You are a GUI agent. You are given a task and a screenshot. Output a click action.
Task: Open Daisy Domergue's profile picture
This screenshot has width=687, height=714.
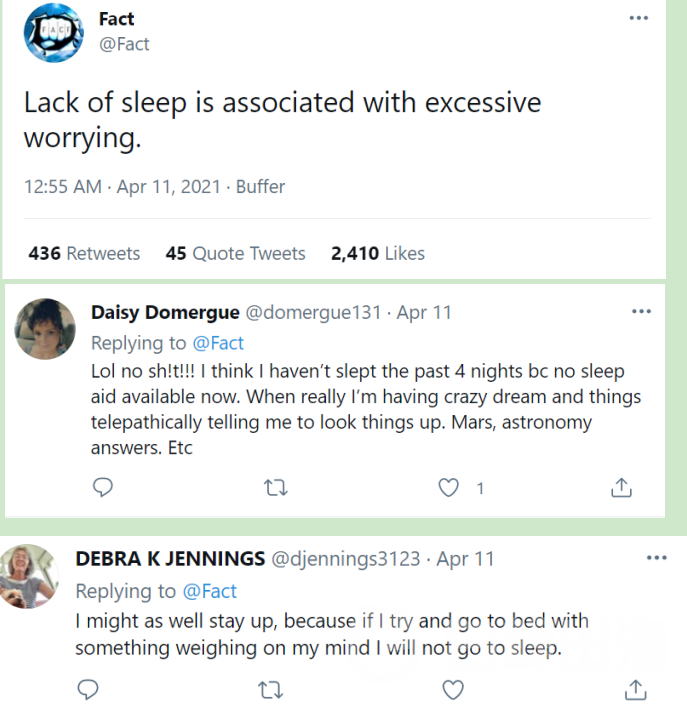click(x=46, y=328)
